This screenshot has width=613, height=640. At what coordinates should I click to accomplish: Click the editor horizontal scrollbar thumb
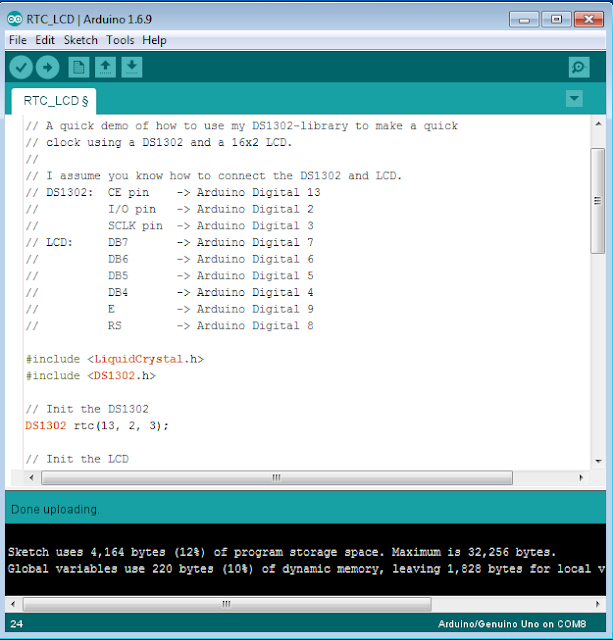pyautogui.click(x=277, y=478)
